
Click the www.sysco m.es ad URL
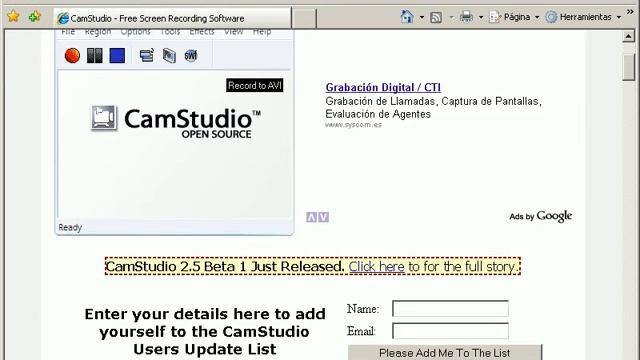coord(353,125)
